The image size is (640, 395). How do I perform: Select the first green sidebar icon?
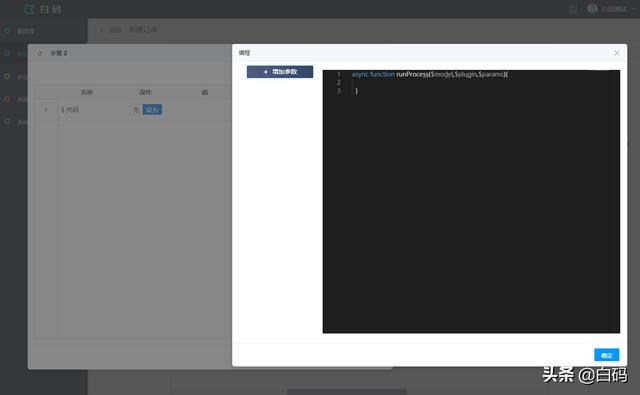(7, 31)
